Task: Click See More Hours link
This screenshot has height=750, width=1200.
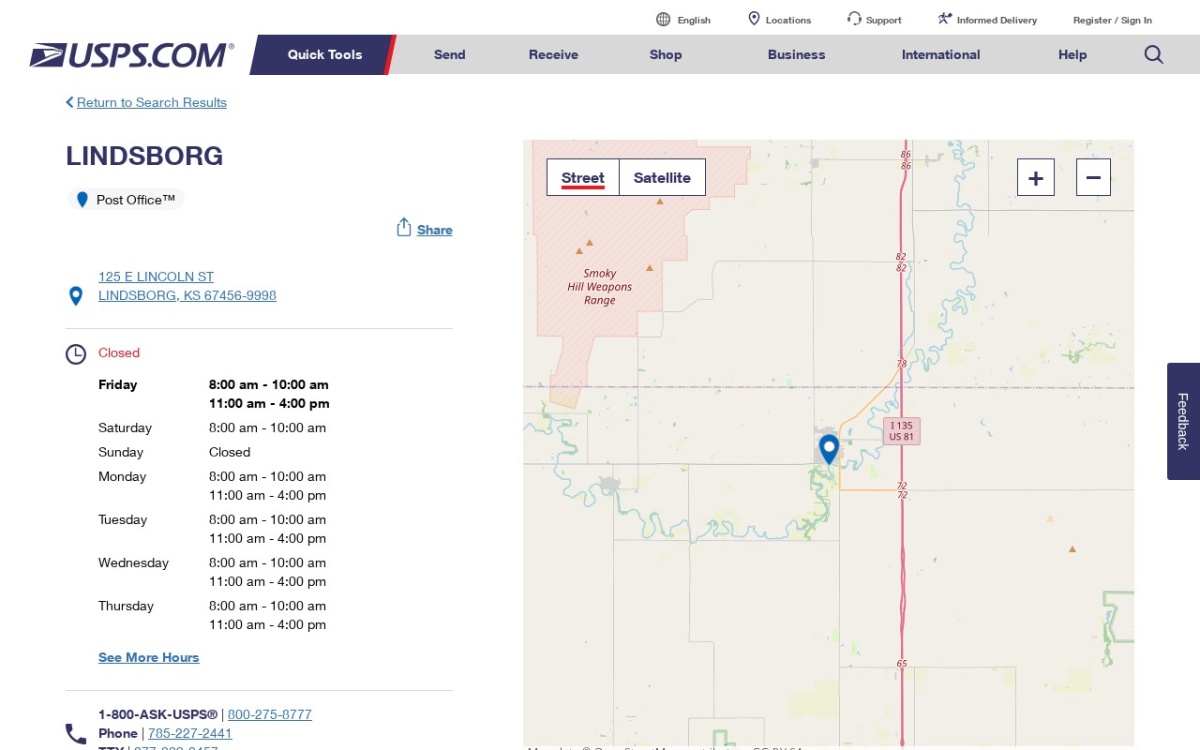Action: tap(149, 657)
